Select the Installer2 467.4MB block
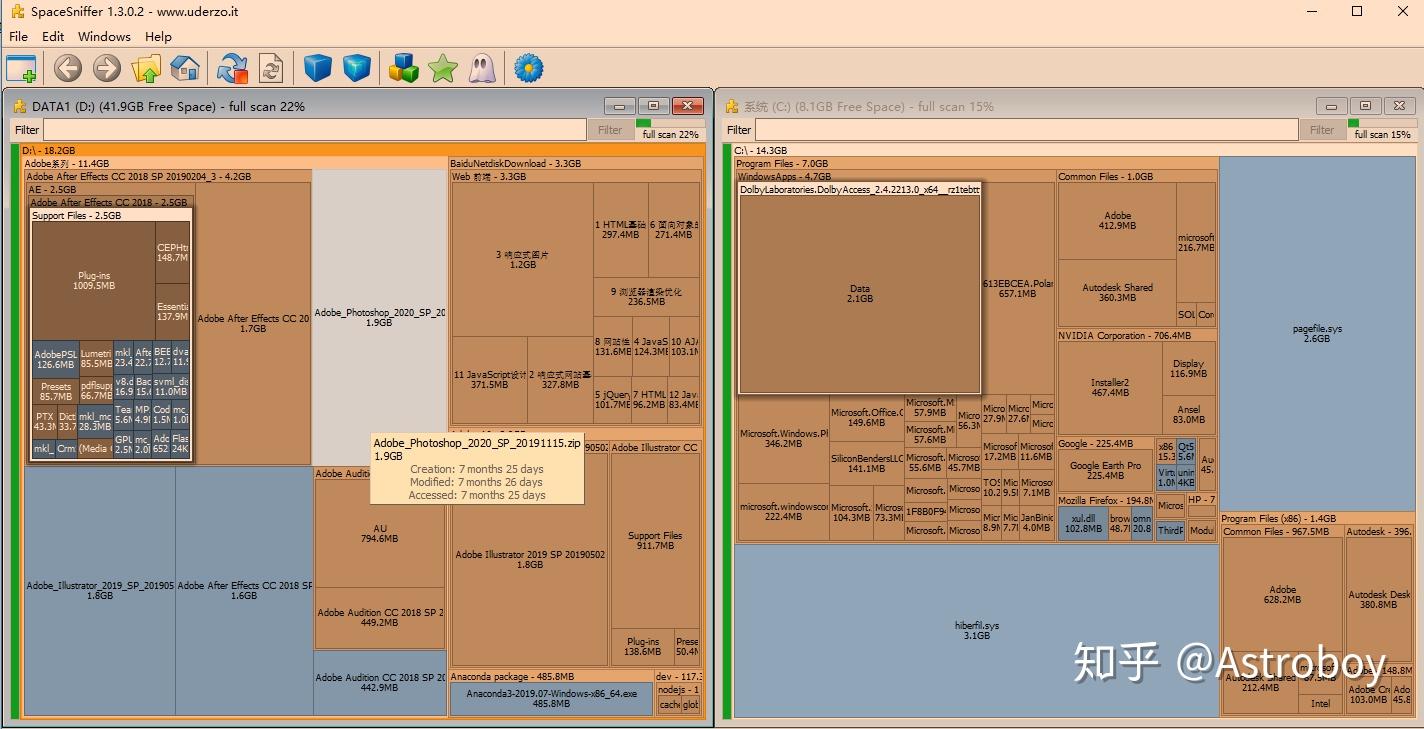The height and width of the screenshot is (729, 1424). coord(1109,388)
